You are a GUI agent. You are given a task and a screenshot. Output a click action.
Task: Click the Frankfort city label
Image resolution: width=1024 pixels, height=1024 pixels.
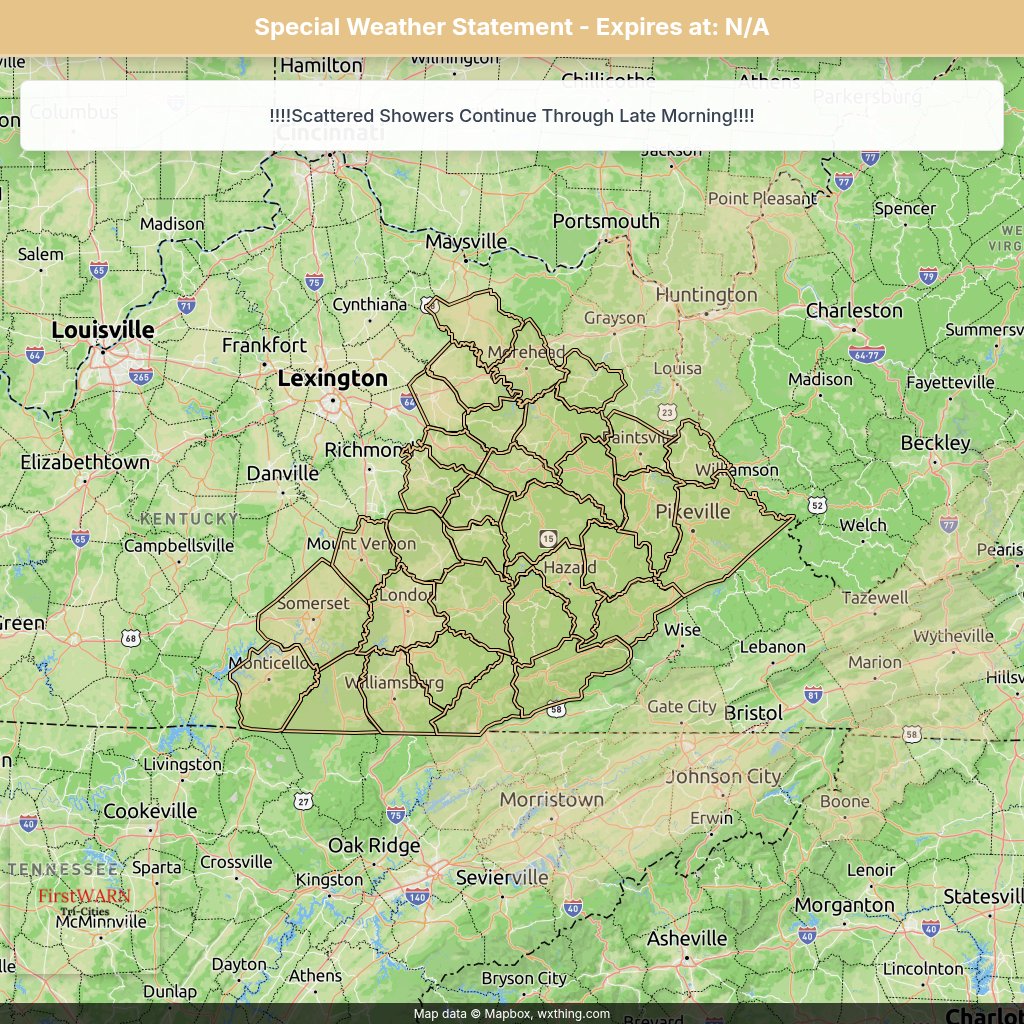[264, 345]
